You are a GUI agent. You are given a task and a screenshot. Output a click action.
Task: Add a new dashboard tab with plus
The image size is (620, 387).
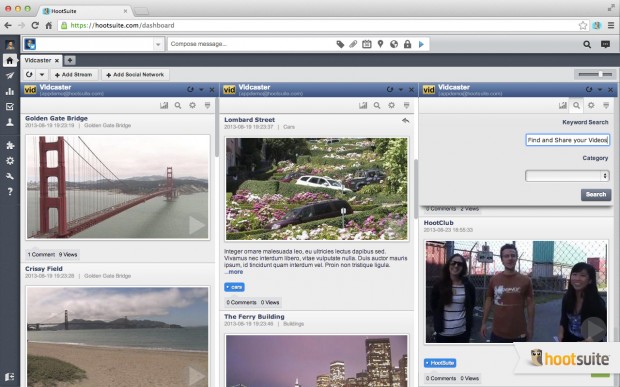70,60
